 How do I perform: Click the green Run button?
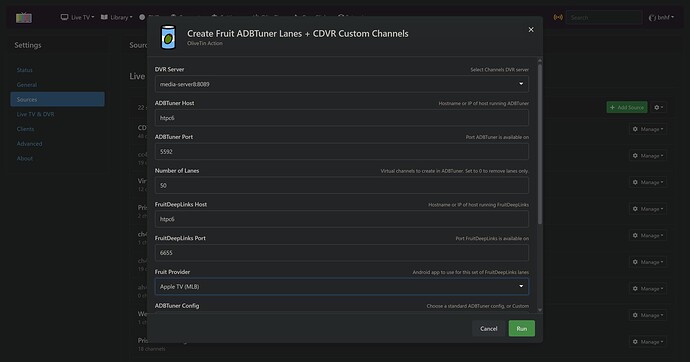coord(521,329)
